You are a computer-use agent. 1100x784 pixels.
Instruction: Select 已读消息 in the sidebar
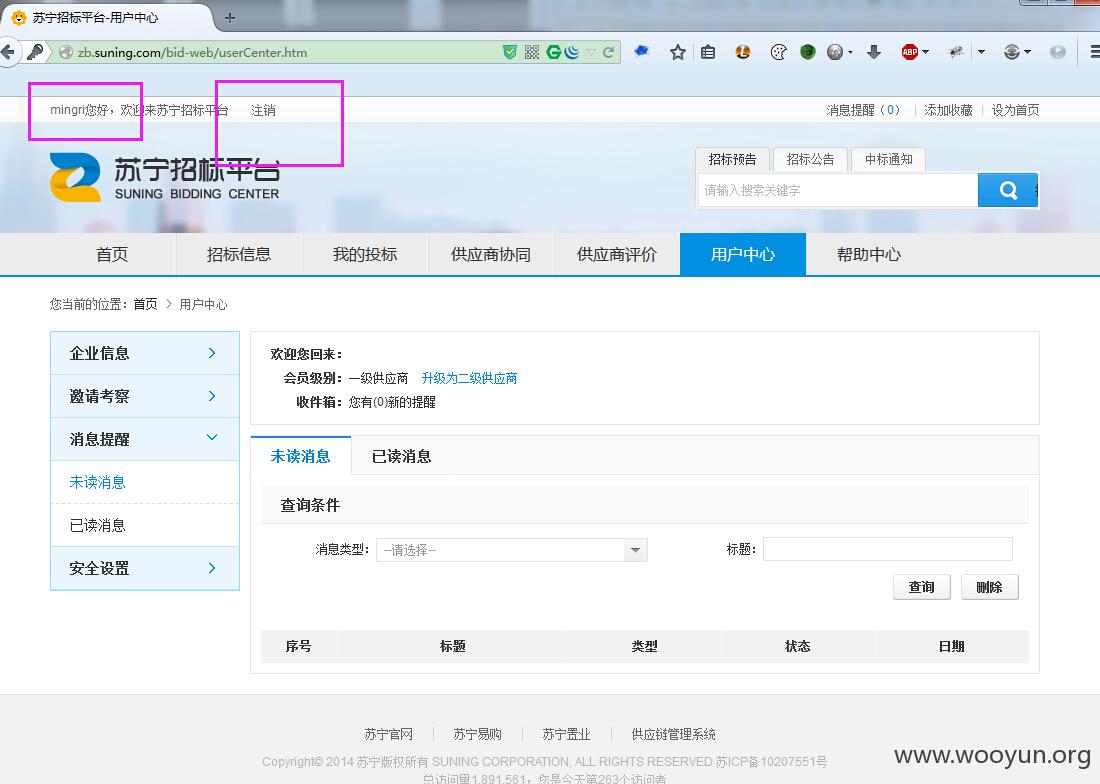[x=98, y=525]
